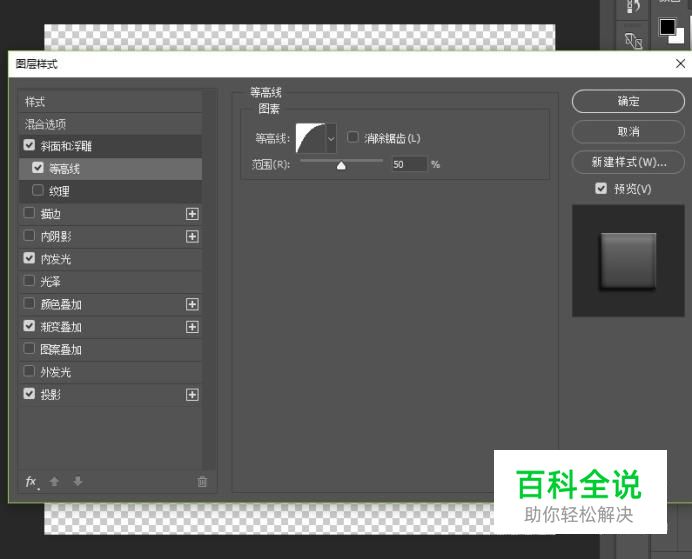Click the 确定 button
Viewport: 692px width, 559px height.
tap(628, 101)
